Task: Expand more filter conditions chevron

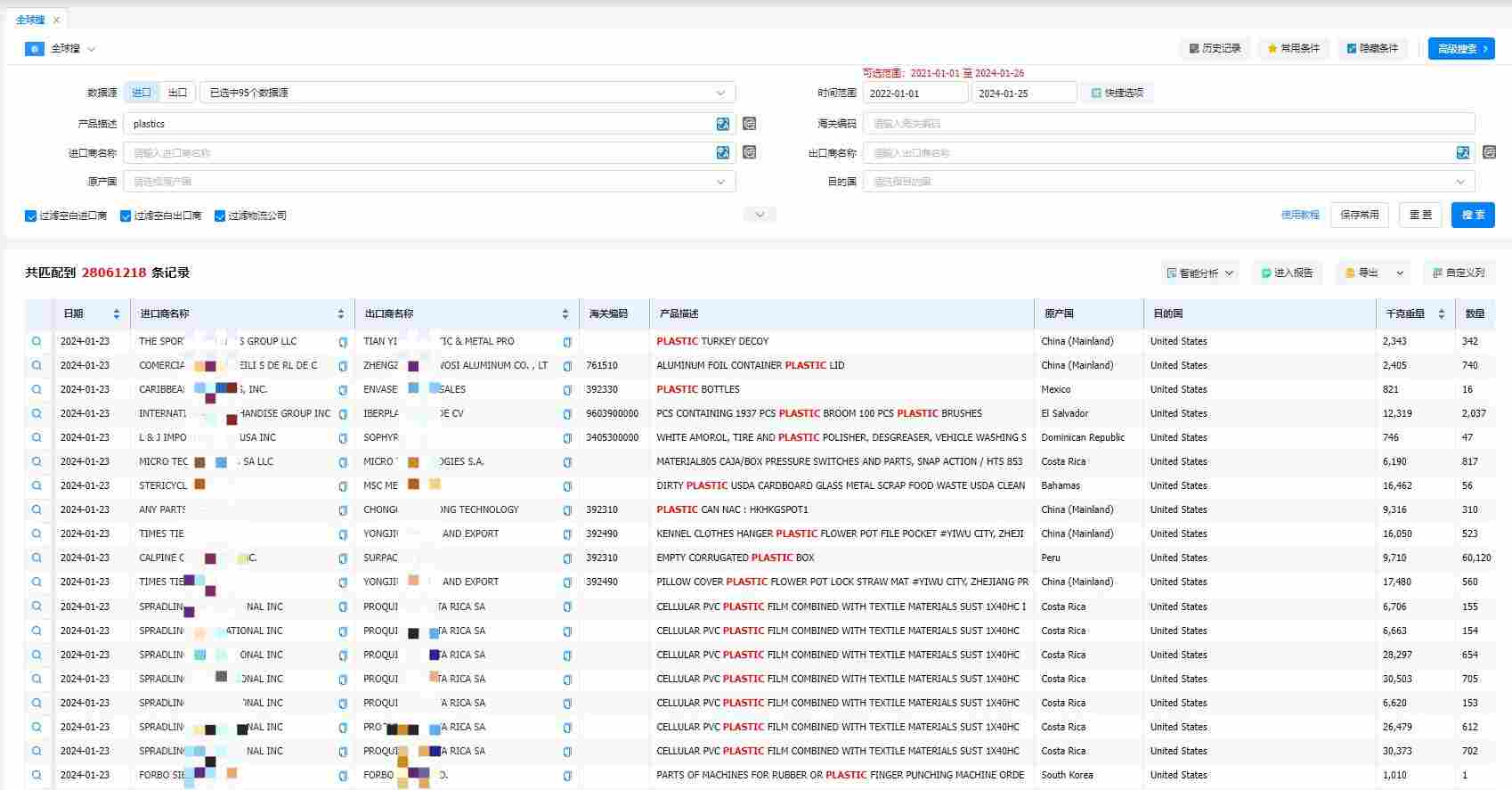Action: coord(760,215)
